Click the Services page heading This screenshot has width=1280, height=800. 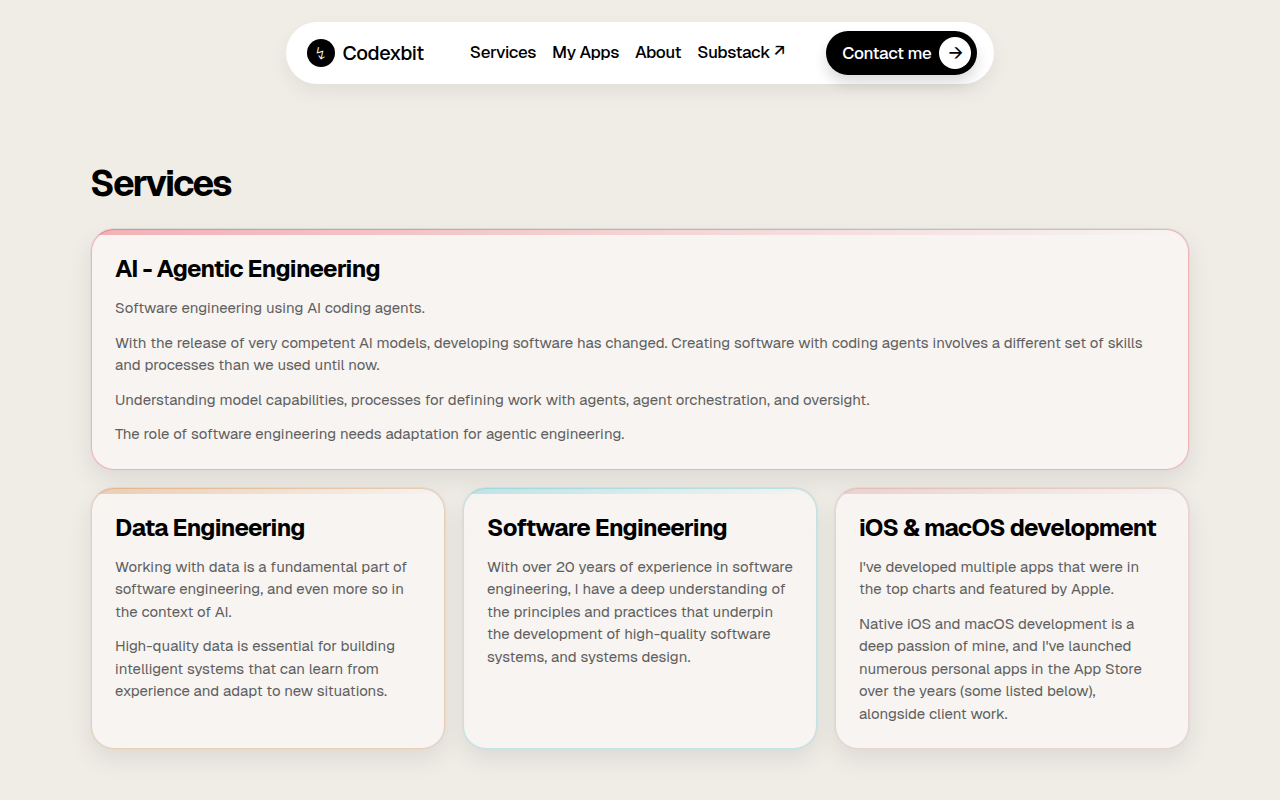(161, 184)
